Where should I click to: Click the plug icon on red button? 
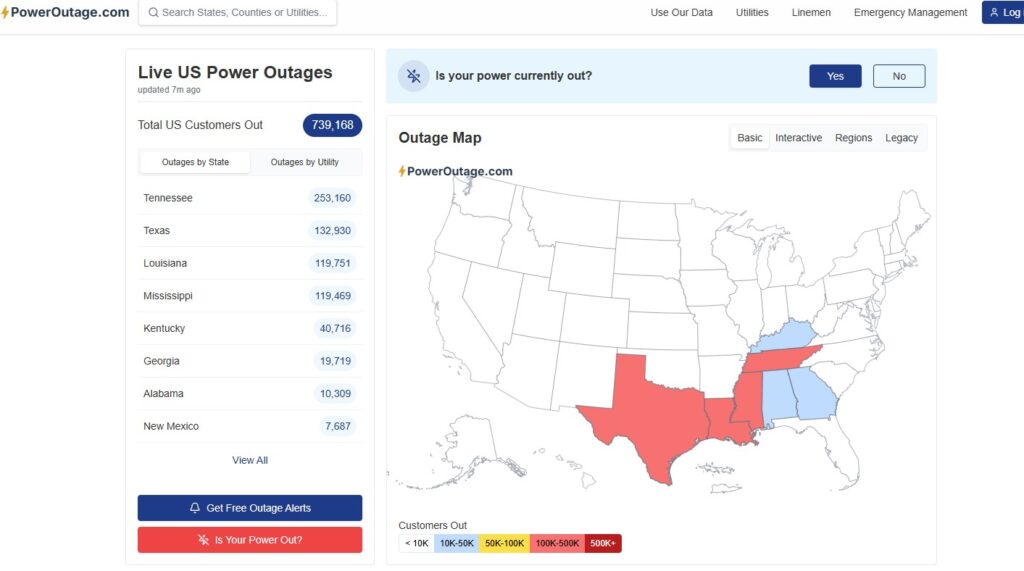pos(204,540)
